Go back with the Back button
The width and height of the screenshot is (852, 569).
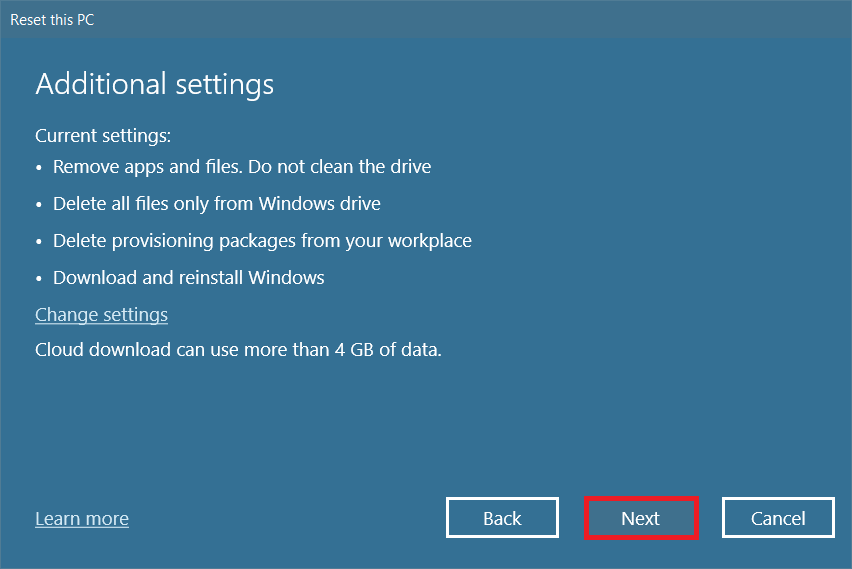(x=502, y=518)
